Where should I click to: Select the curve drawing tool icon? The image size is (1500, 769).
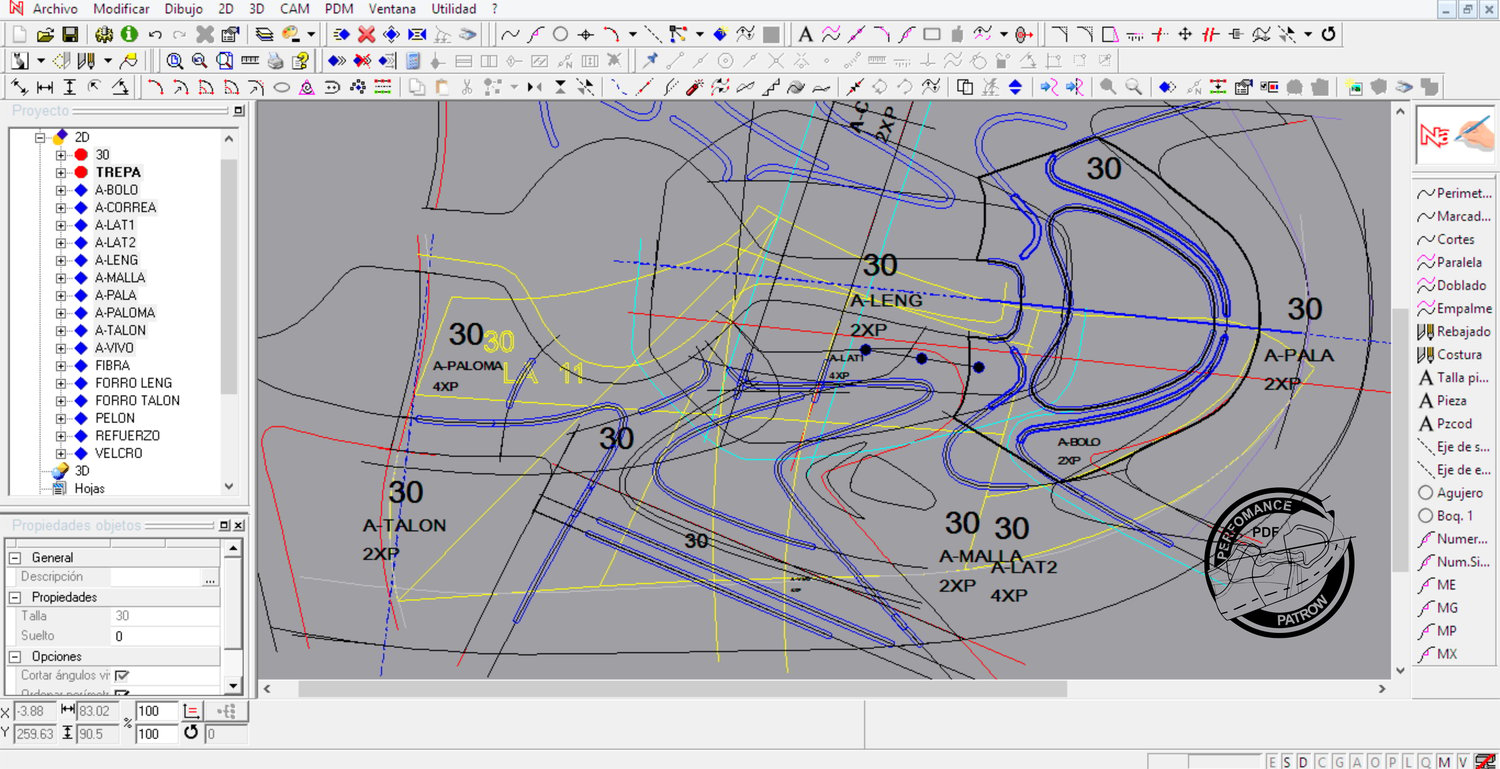(x=510, y=34)
